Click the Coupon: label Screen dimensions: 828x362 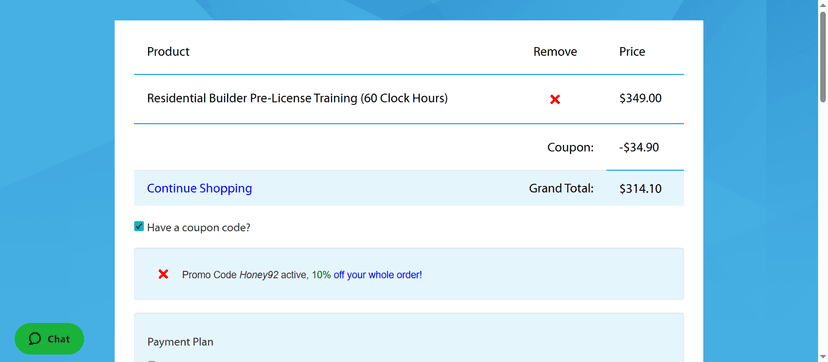click(570, 147)
